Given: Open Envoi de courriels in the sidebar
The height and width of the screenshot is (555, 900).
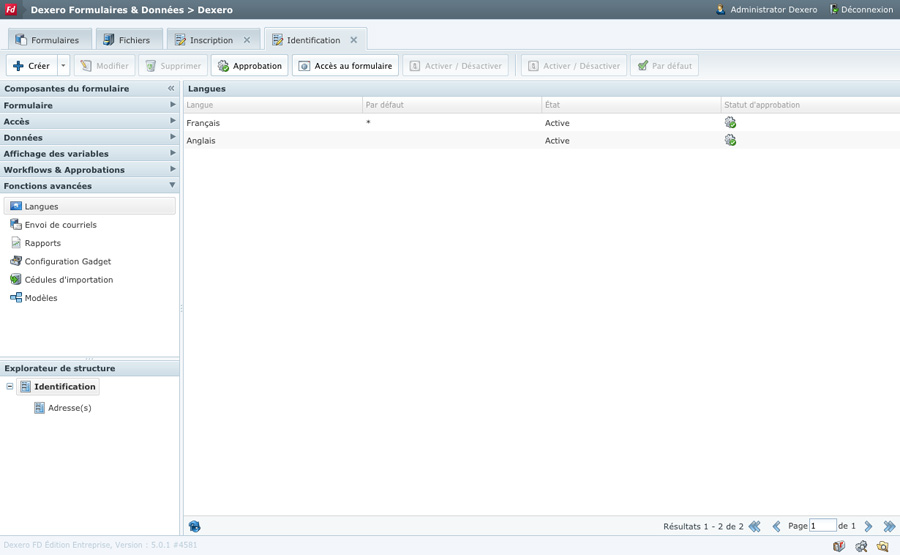Looking at the screenshot, I should tap(60, 225).
